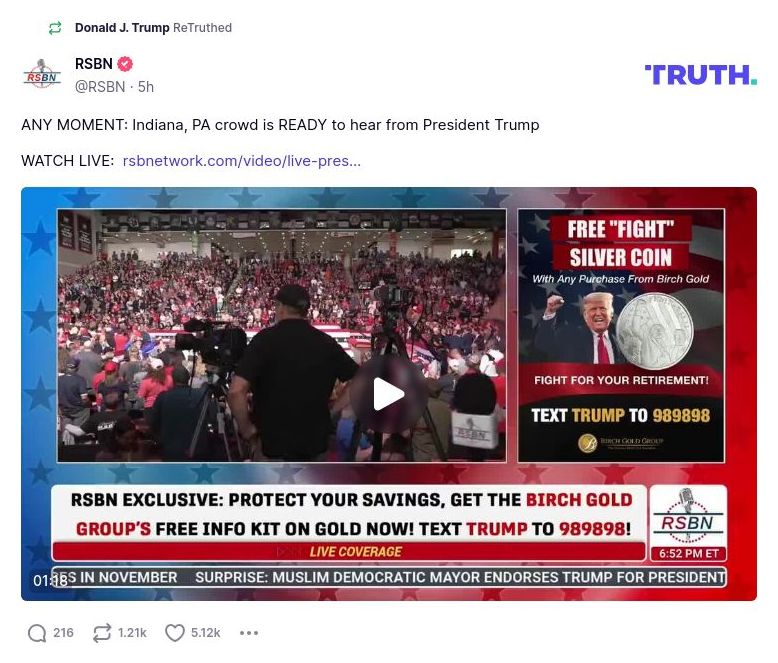The height and width of the screenshot is (663, 778).
Task: Click the 216 replies count
Action: click(64, 633)
